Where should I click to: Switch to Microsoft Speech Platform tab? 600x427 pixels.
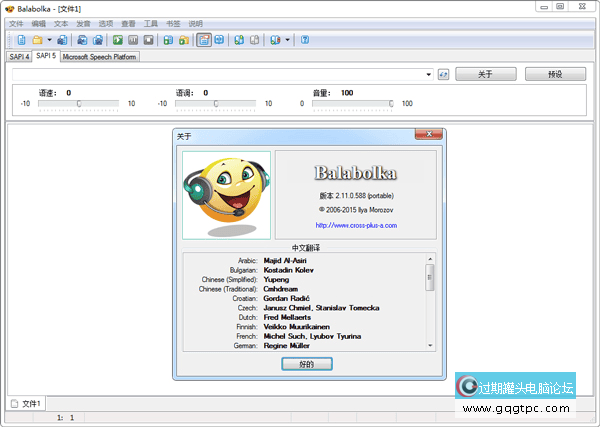[100, 57]
